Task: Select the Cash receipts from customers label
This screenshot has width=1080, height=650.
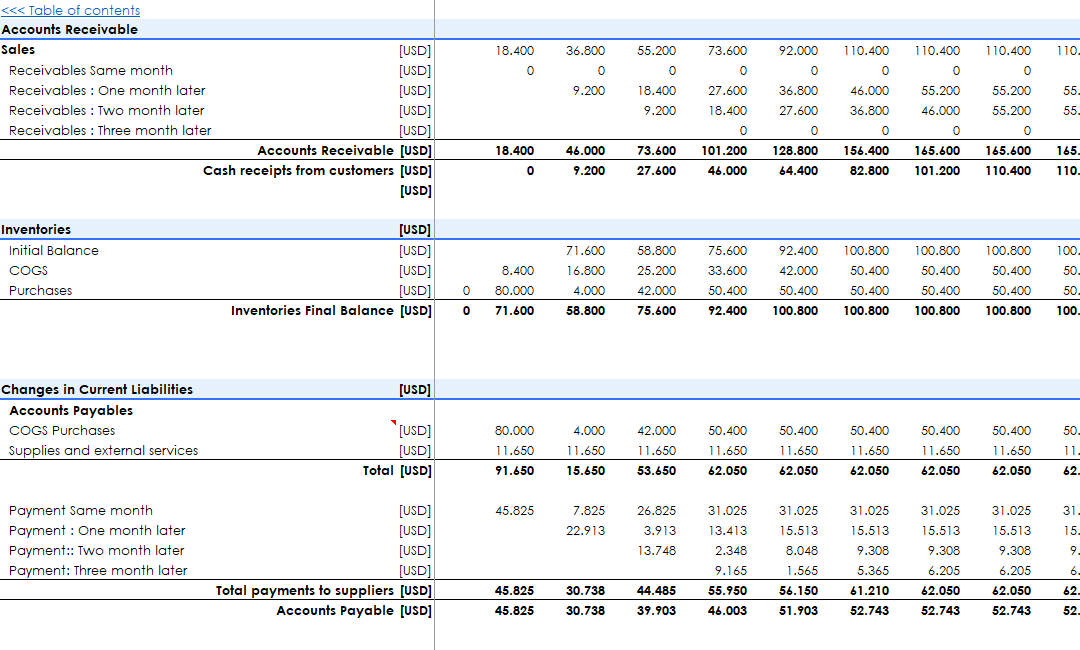Action: coord(298,170)
